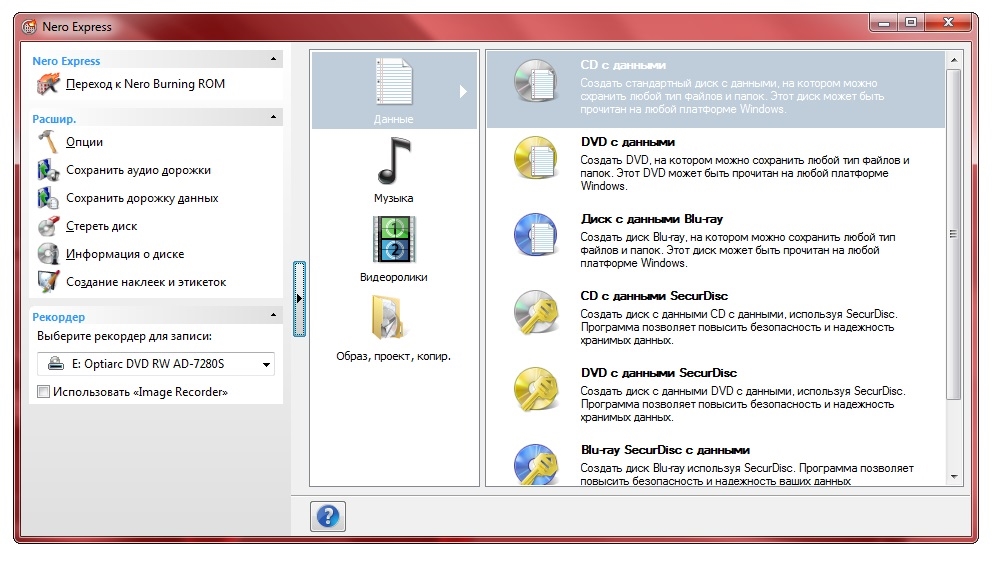Click Стереть диск link
The image size is (996, 563).
point(102,226)
